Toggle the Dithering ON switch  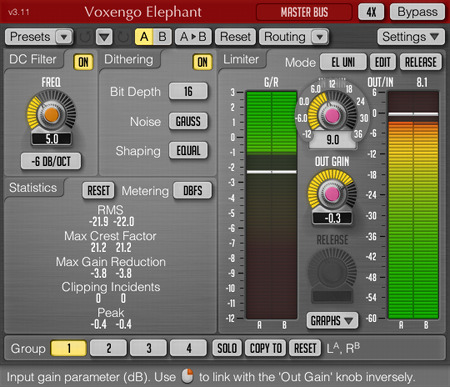coord(202,62)
